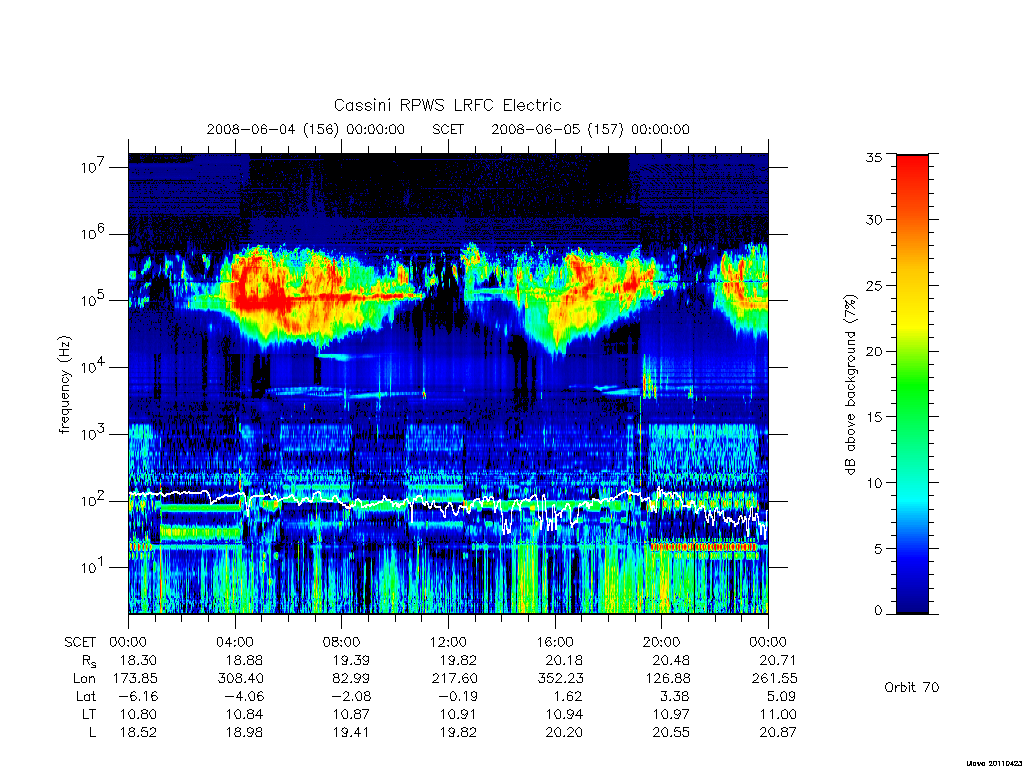
Task: Click the "Lon" row label
Action: [84, 679]
